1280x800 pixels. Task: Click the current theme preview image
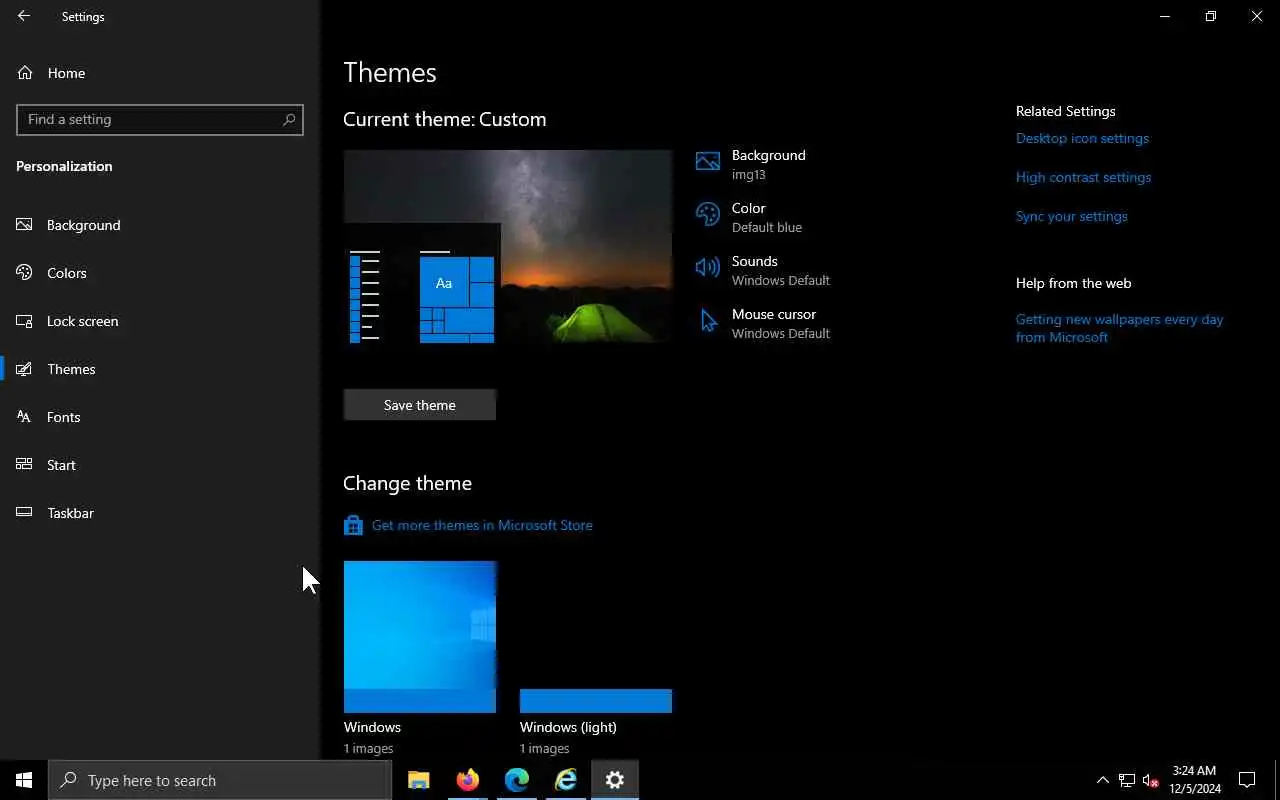(508, 247)
